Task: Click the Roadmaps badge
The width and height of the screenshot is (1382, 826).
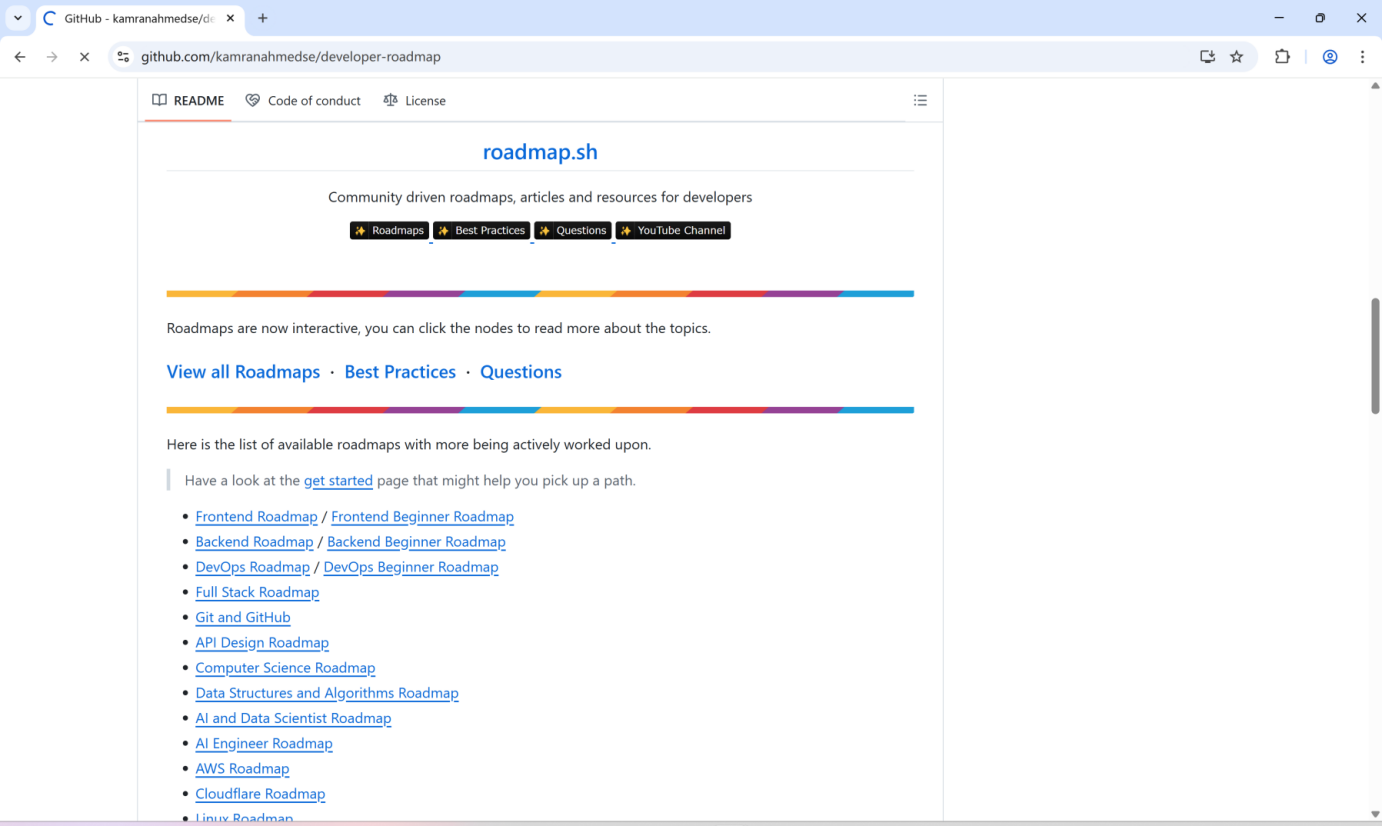Action: tap(389, 231)
